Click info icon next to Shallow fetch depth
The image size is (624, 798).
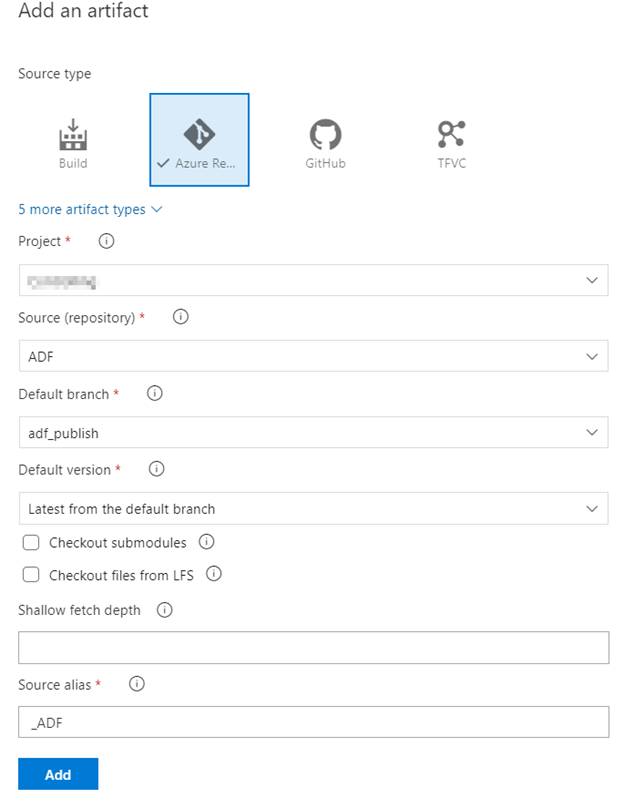(x=165, y=609)
